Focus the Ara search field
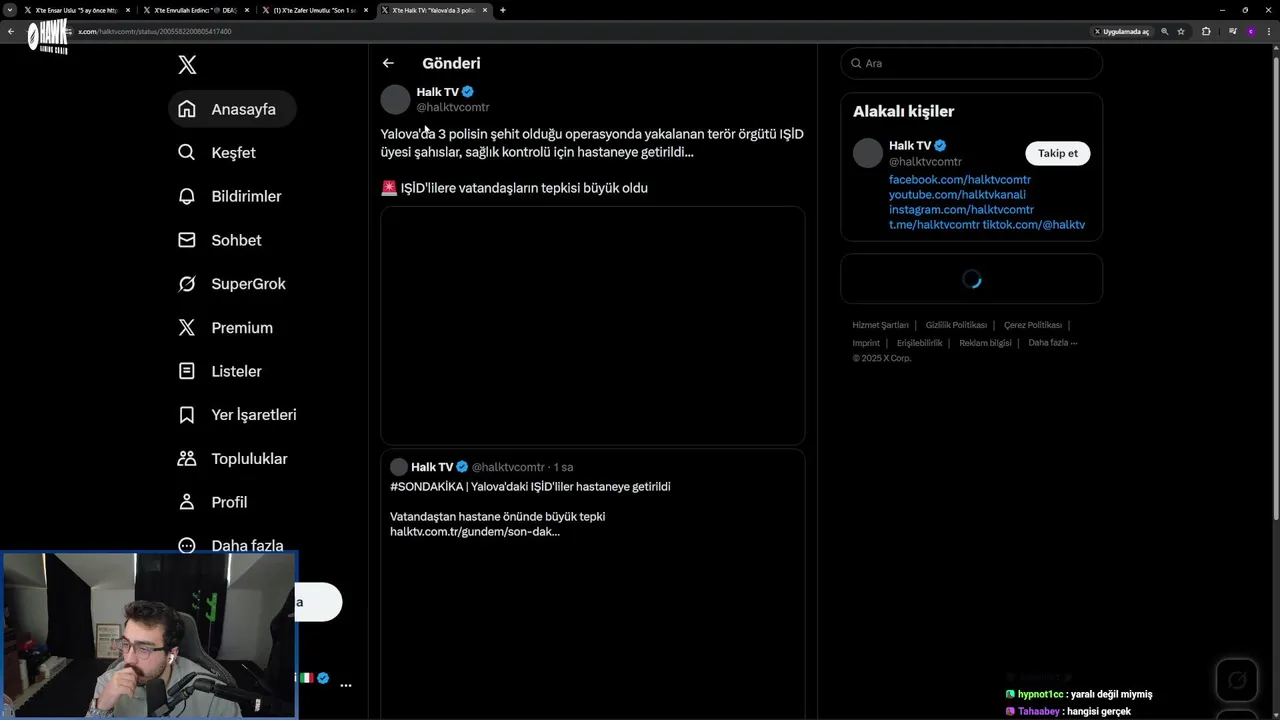The height and width of the screenshot is (720, 1280). point(971,63)
